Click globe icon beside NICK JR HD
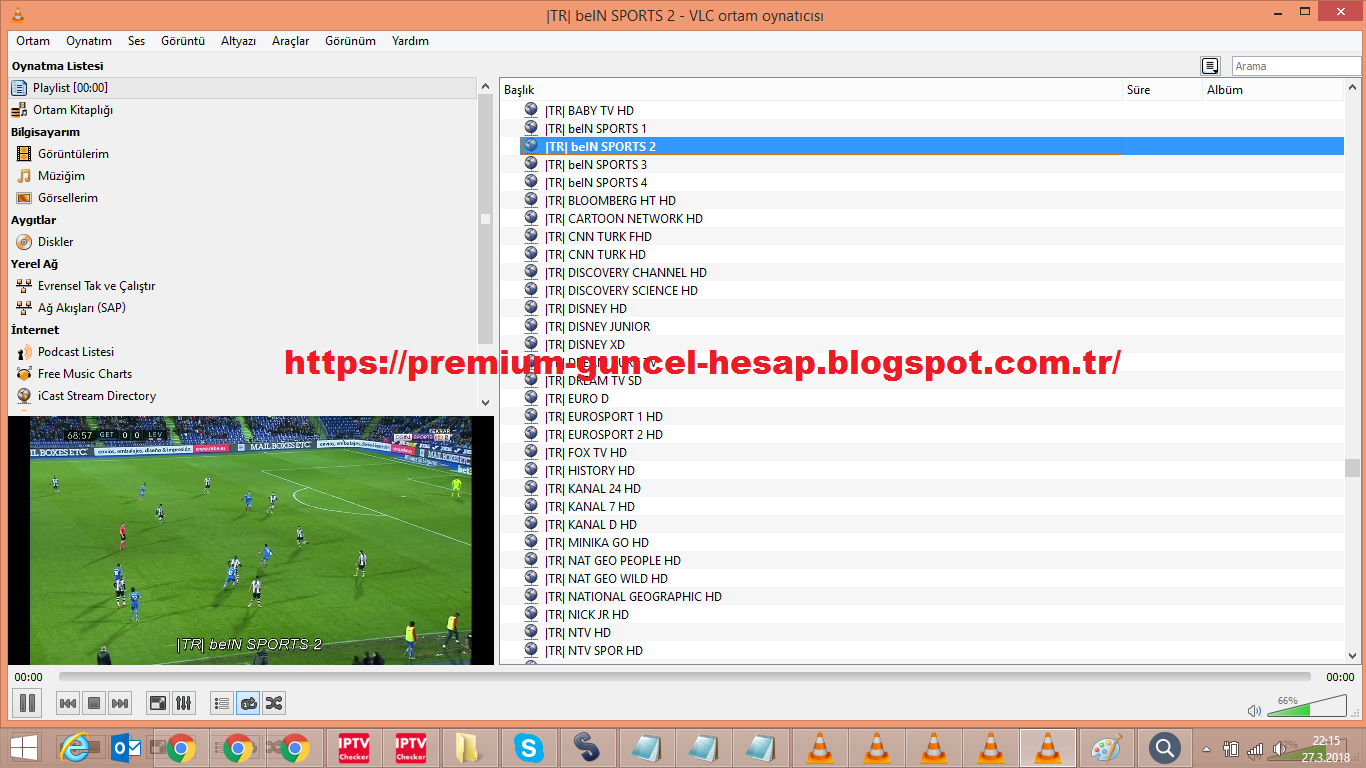Image resolution: width=1366 pixels, height=768 pixels. pyautogui.click(x=531, y=614)
